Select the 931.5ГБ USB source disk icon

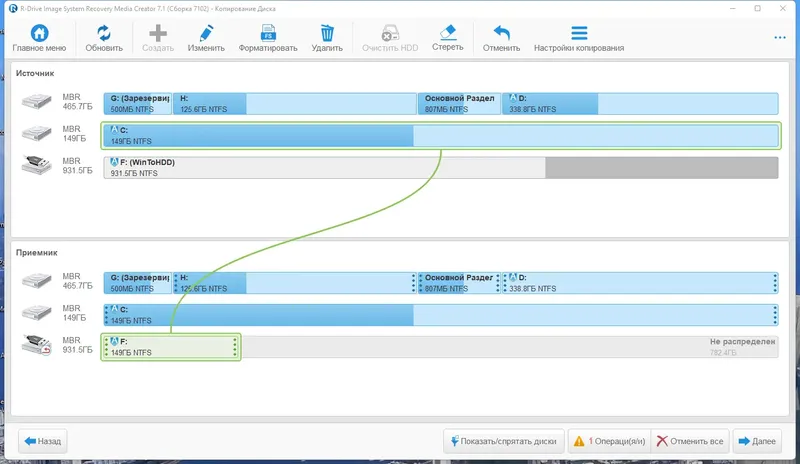pyautogui.click(x=36, y=165)
